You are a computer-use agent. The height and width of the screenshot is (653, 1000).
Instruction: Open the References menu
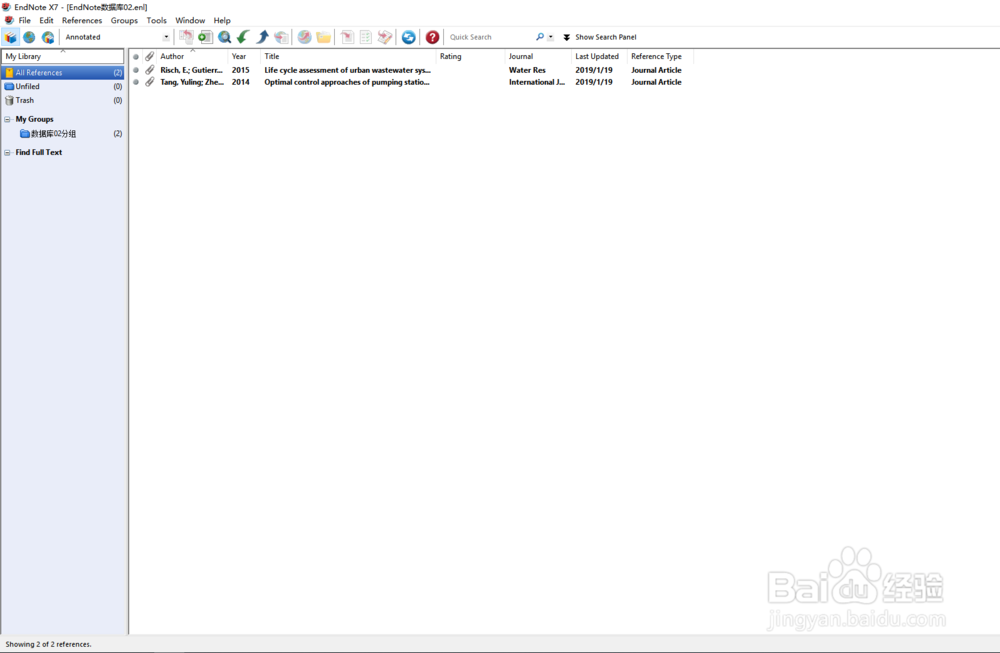(82, 20)
